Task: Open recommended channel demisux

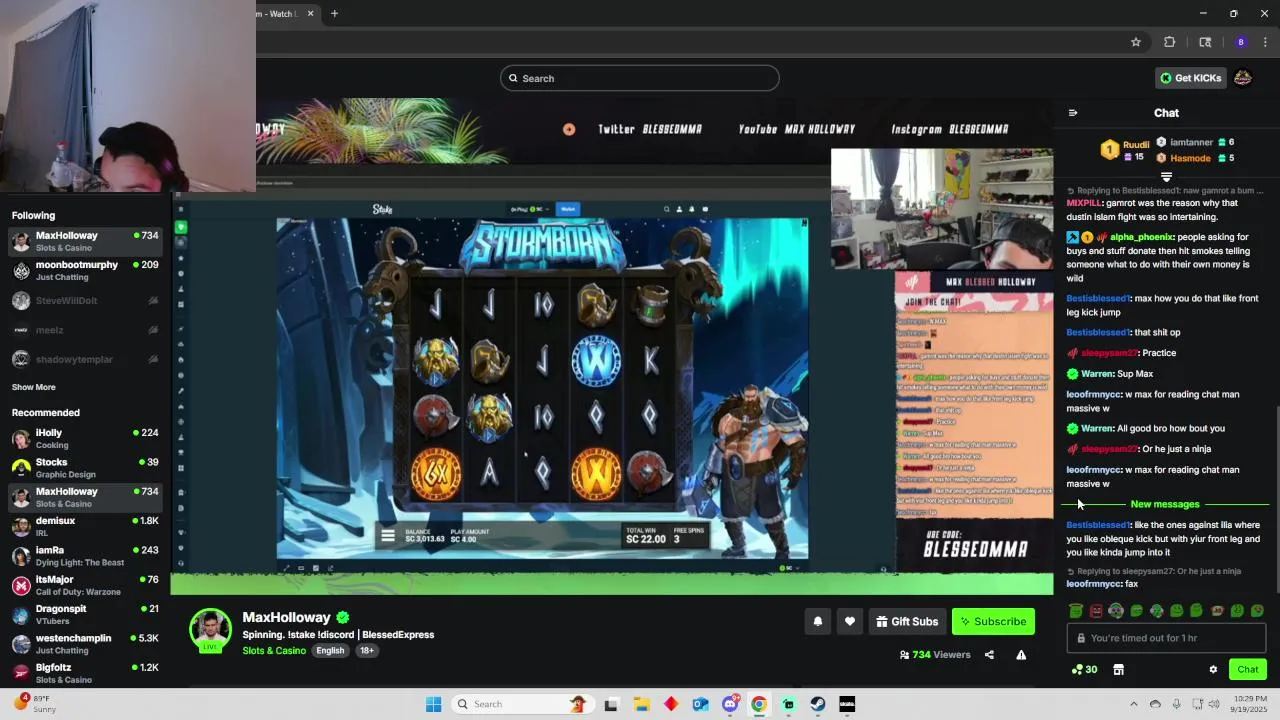Action: click(x=85, y=526)
